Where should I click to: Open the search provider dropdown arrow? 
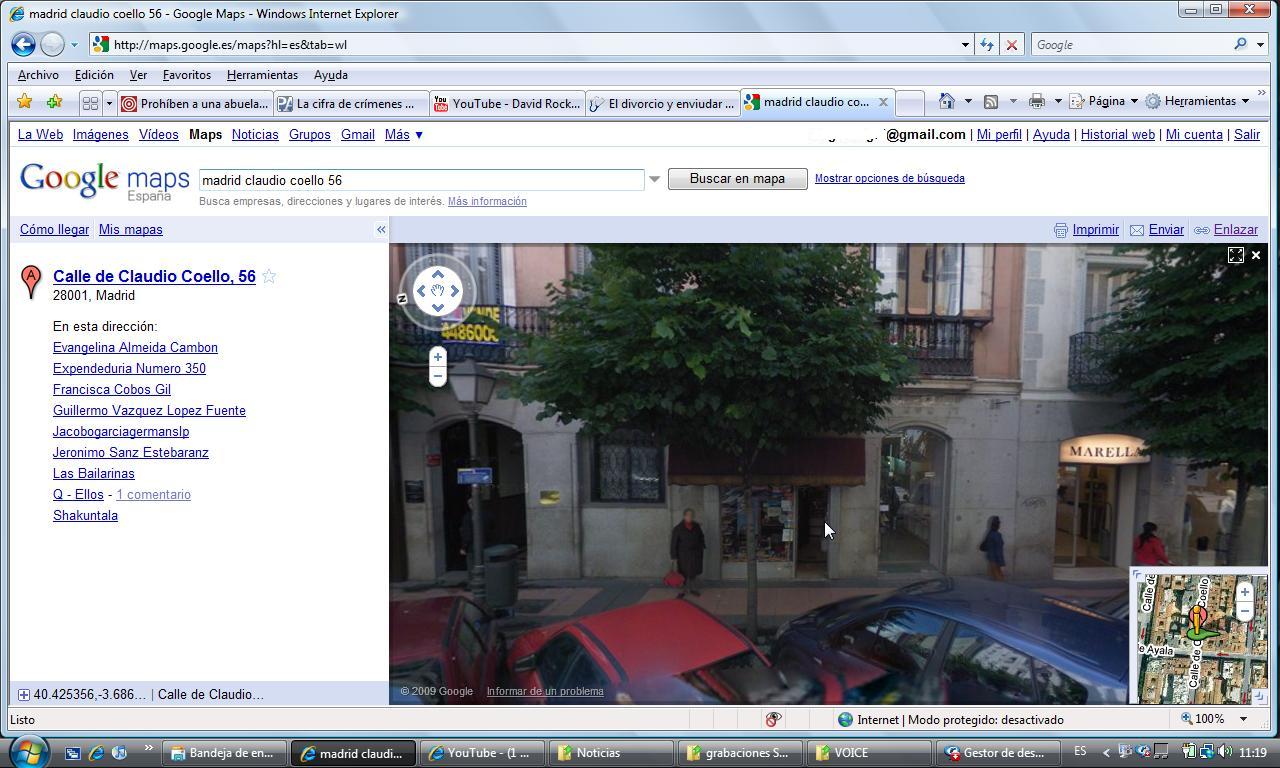[x=1259, y=44]
